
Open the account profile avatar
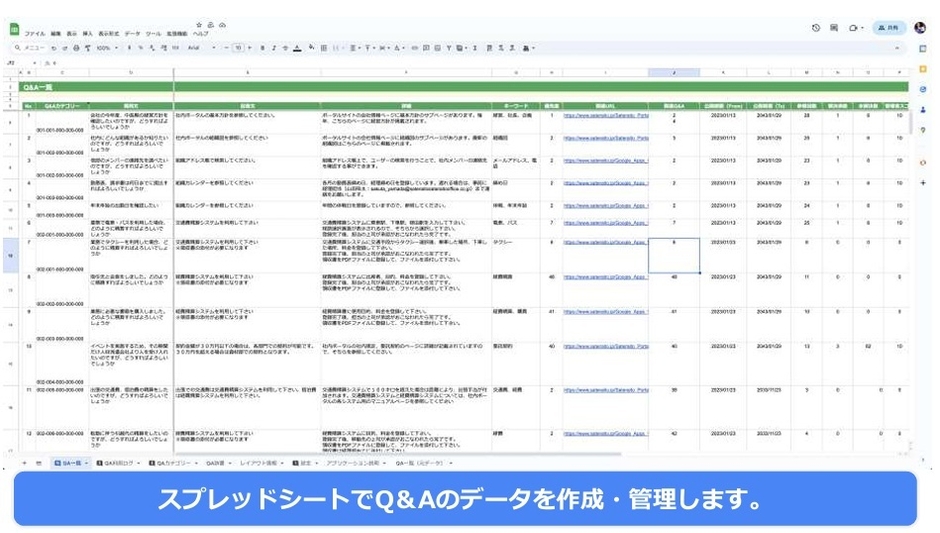click(x=920, y=28)
